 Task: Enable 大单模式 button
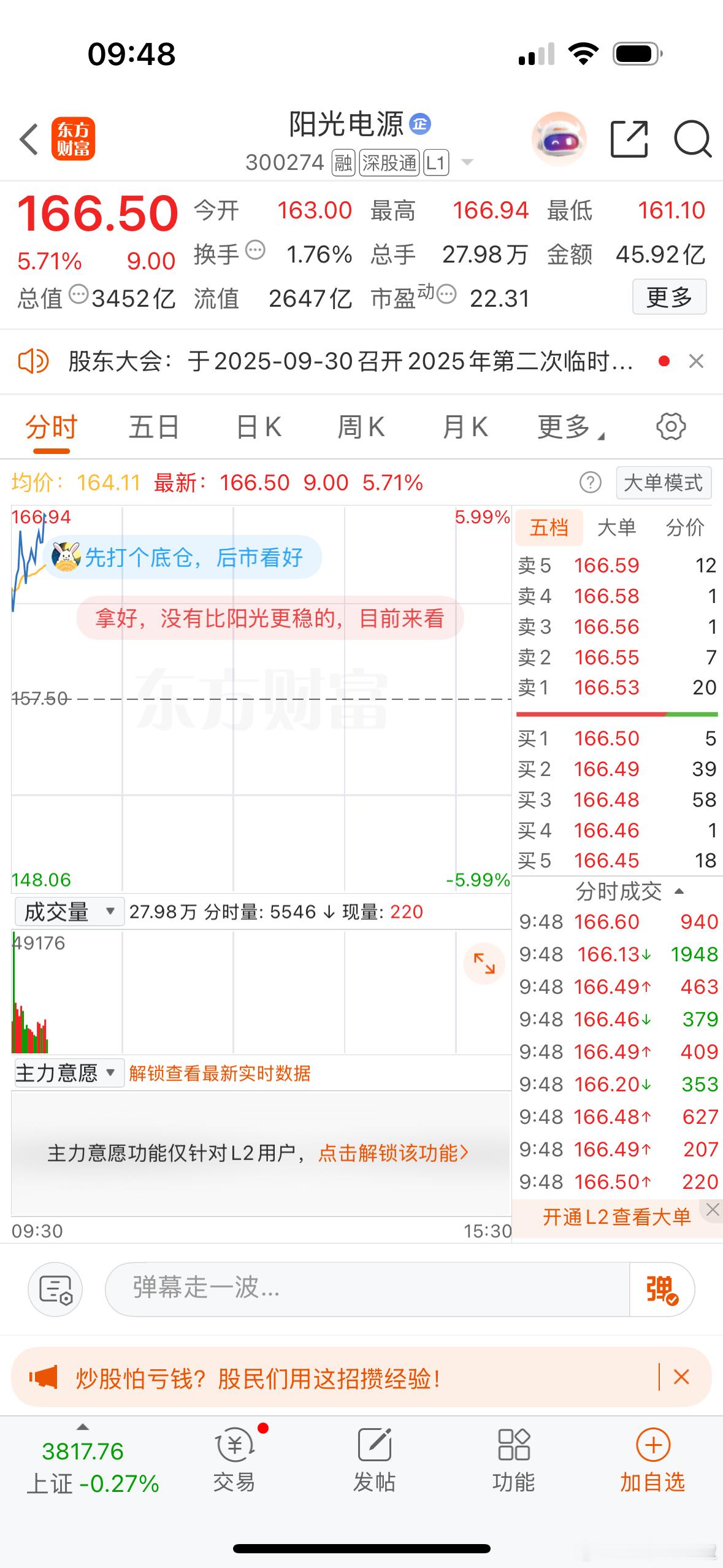(x=664, y=483)
